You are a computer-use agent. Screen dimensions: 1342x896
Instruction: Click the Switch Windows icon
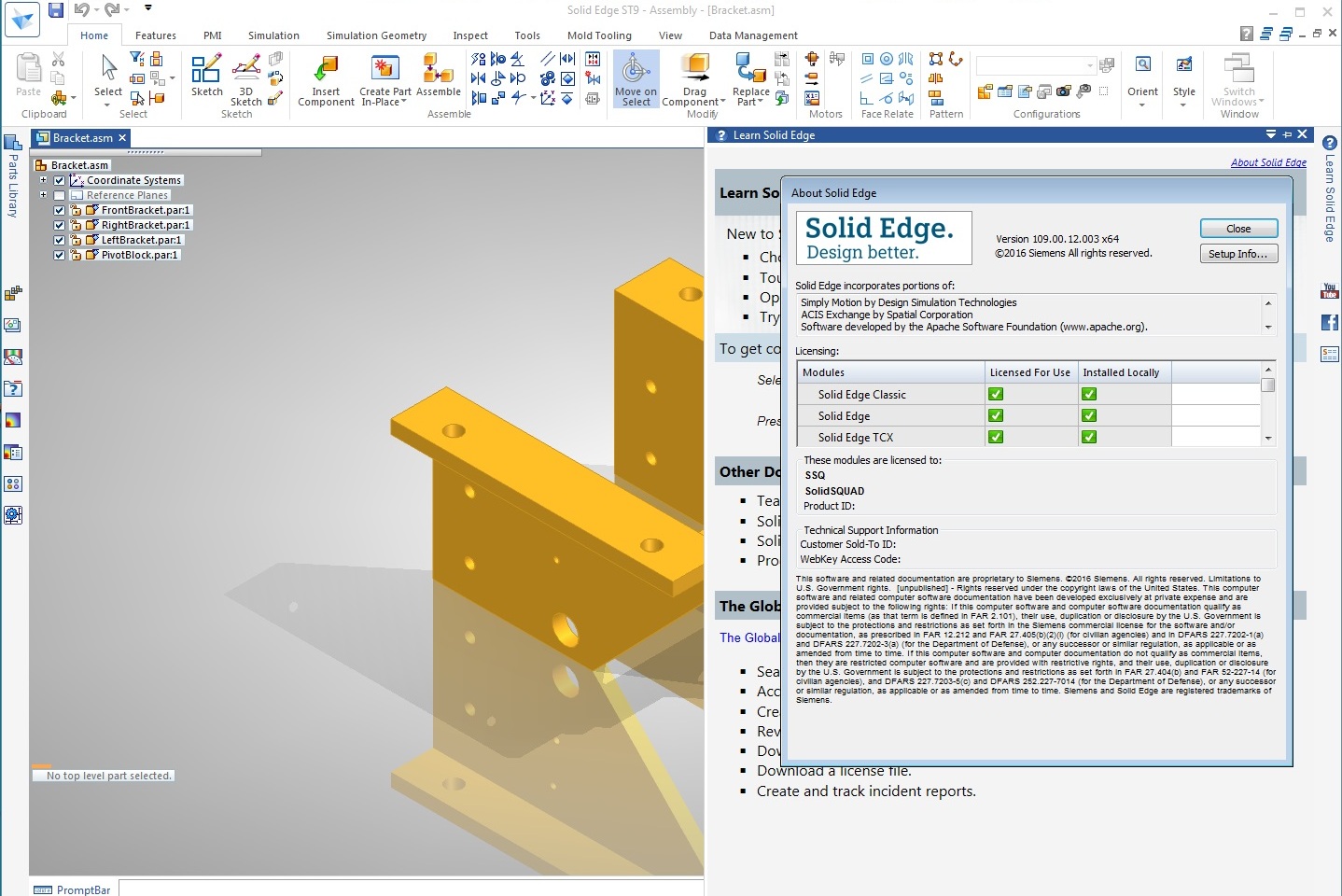(x=1238, y=69)
